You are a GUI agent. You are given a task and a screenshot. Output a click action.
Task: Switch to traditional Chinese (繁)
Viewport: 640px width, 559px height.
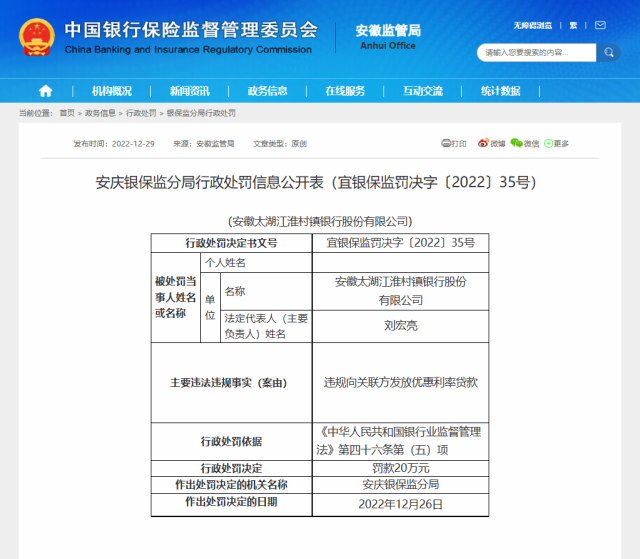tap(573, 26)
